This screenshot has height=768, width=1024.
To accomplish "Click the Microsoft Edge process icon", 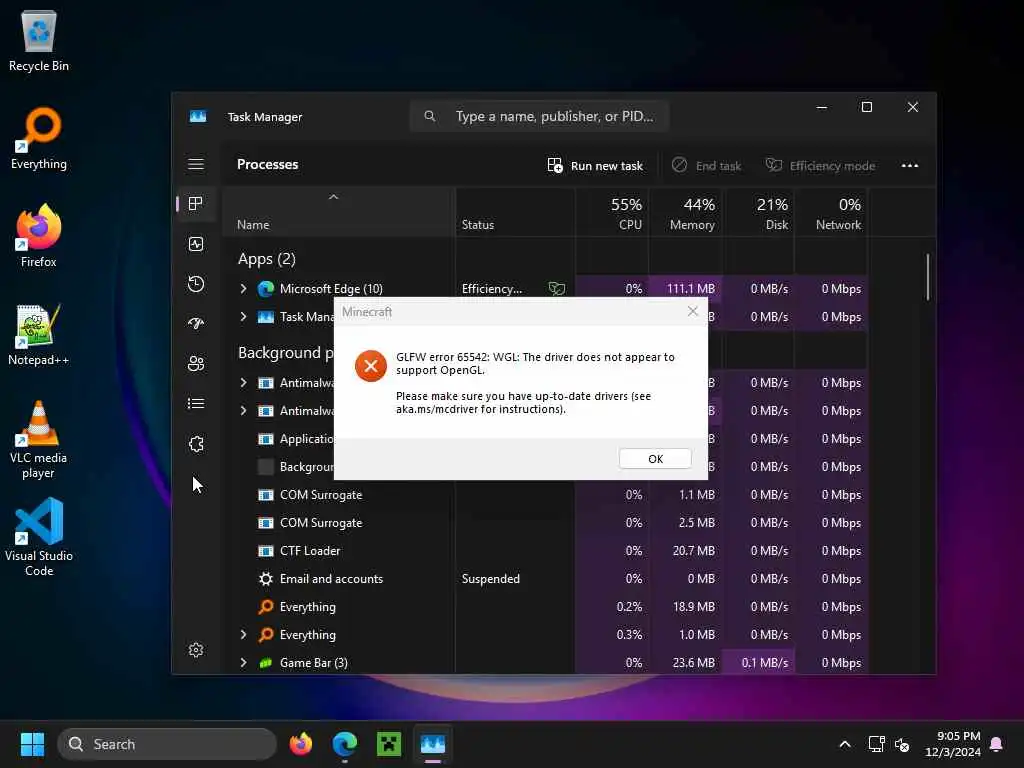I will coord(266,289).
